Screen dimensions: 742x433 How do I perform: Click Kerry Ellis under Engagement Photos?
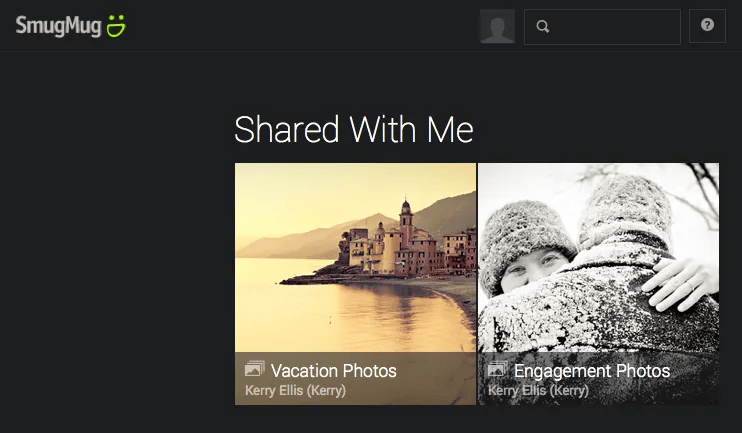point(538,390)
